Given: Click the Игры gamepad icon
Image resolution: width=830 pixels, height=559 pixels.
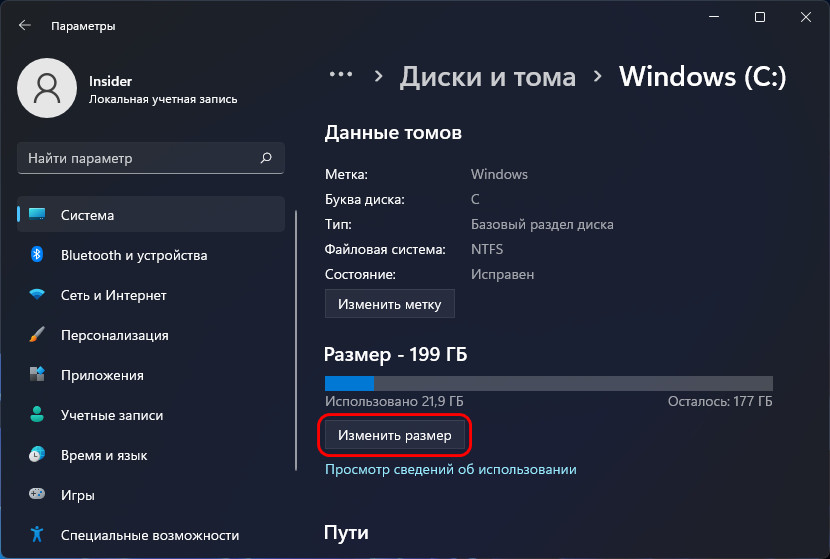Looking at the screenshot, I should click(37, 494).
